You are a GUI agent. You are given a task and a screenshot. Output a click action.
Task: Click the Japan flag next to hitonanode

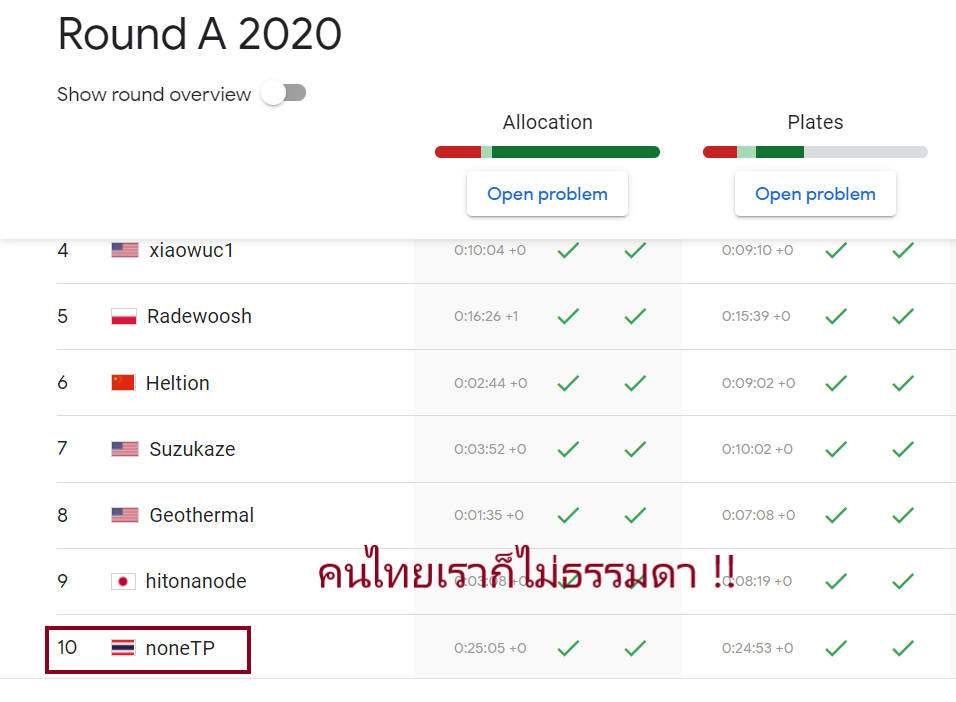coord(123,581)
